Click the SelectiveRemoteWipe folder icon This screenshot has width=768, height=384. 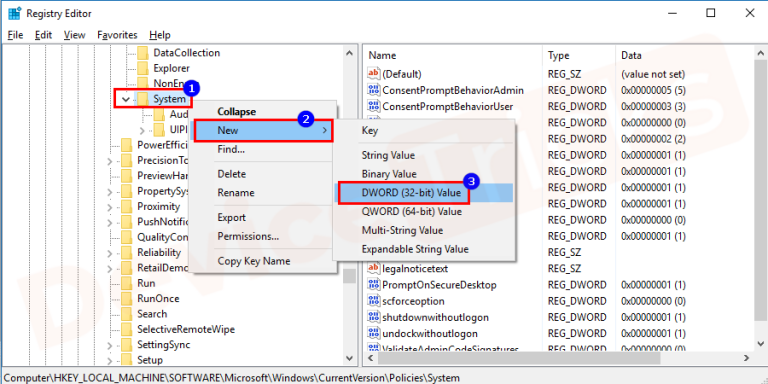point(126,329)
